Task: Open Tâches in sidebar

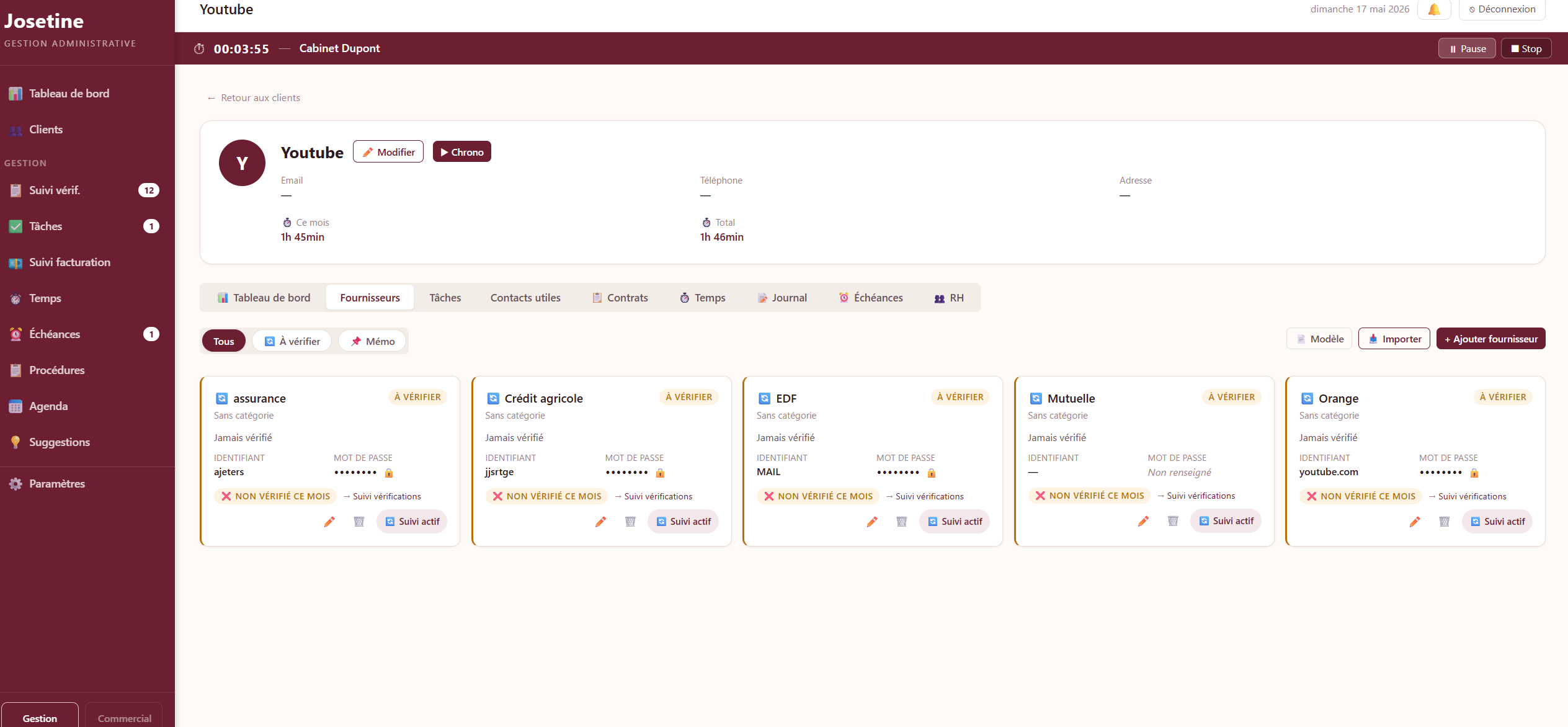Action: 87,226
